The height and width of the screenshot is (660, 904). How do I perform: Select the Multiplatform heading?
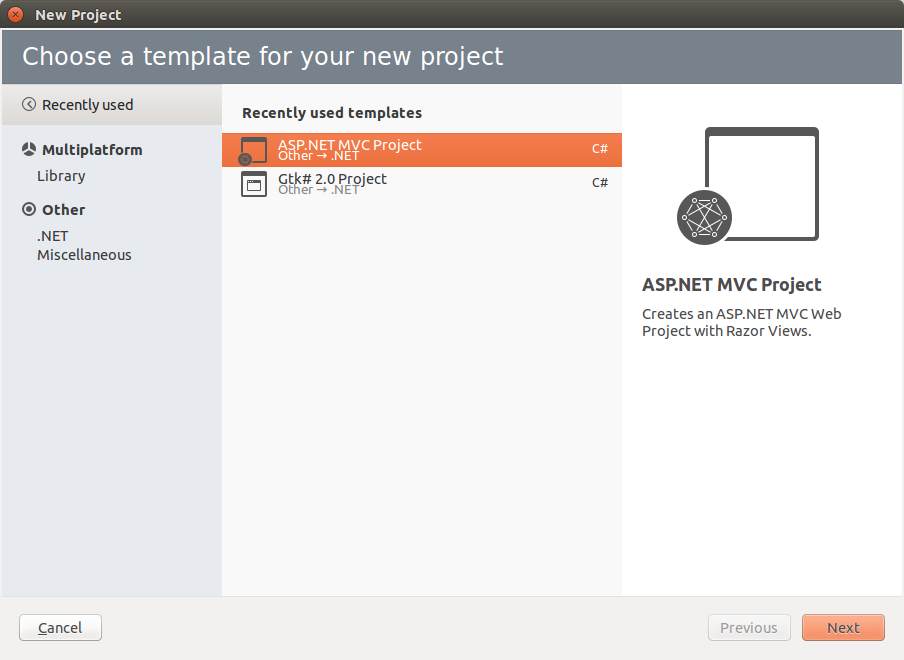click(92, 150)
